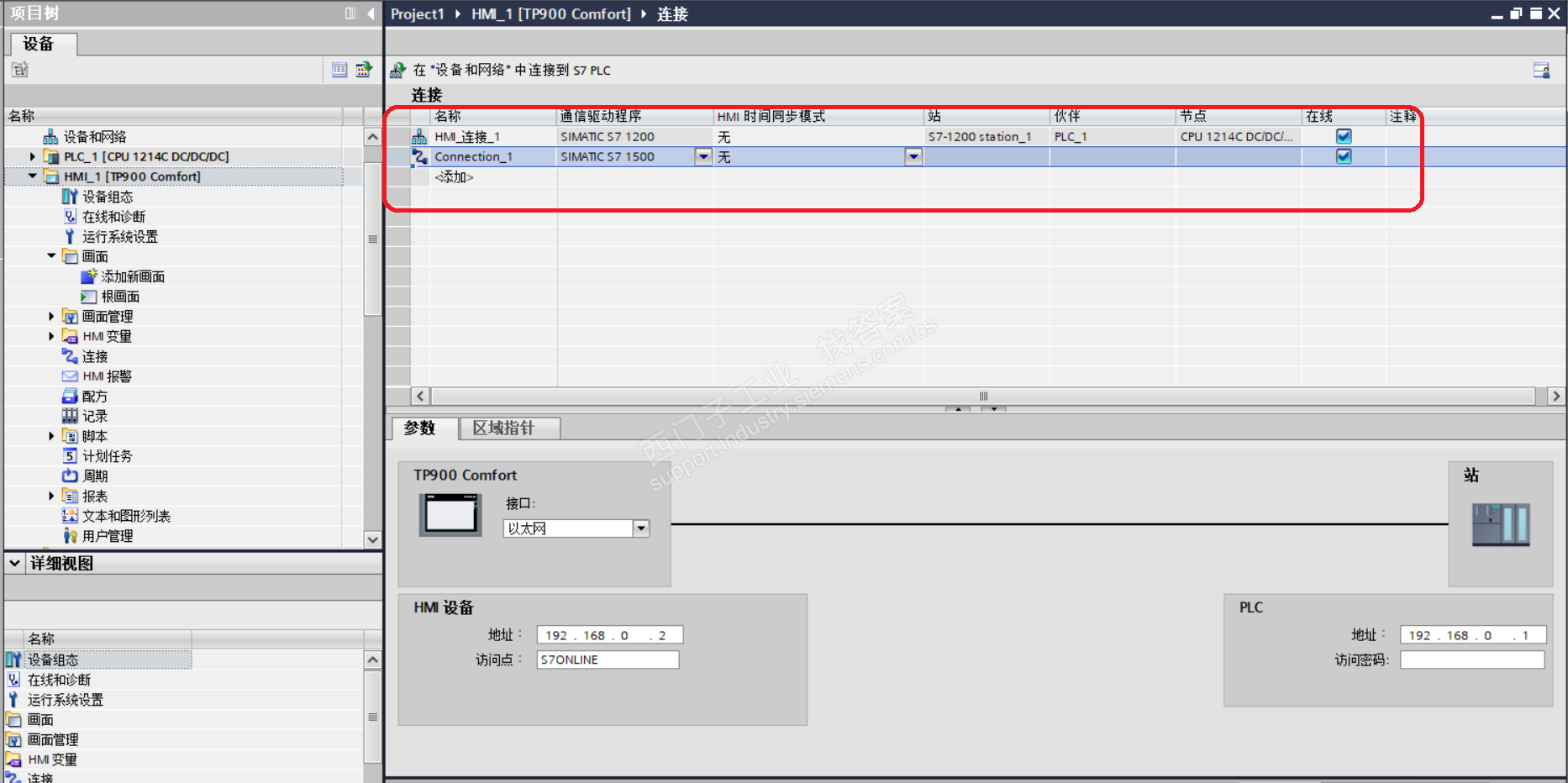
Task: Click the 计划任务 scheduler icon
Action: [70, 456]
